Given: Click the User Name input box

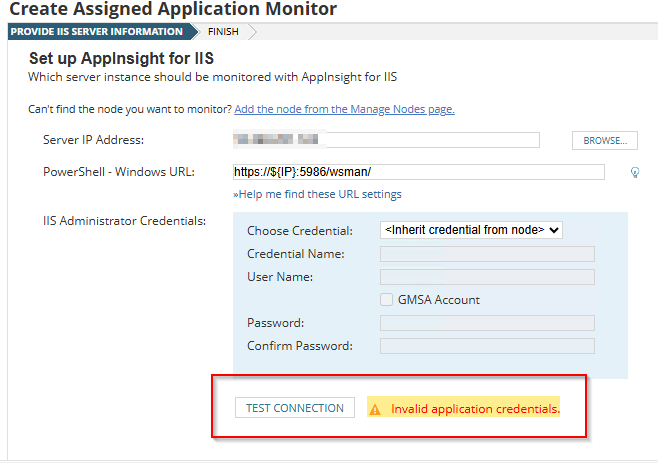Looking at the screenshot, I should [487, 277].
